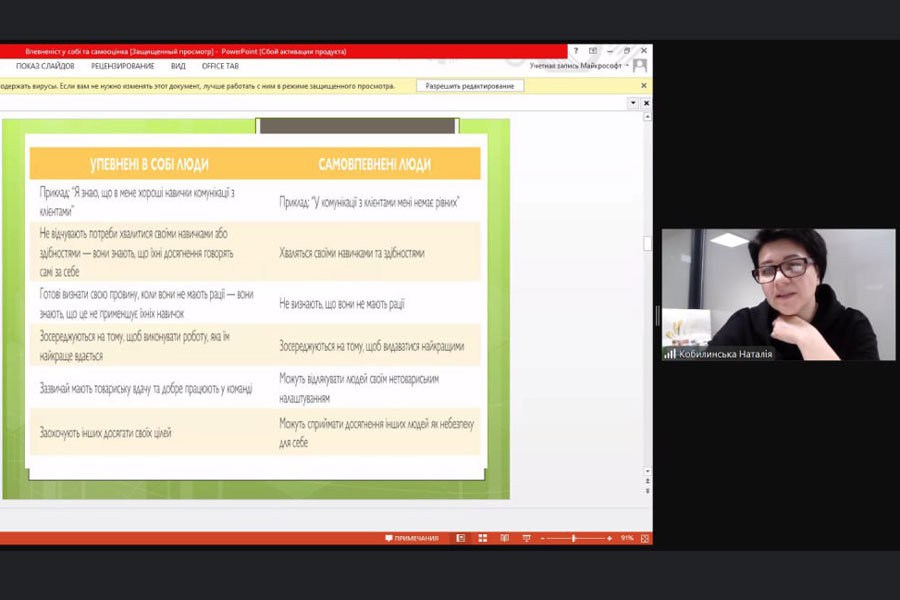Switch to Reading view icon in status bar
Screen dimensions: 900x600
pyautogui.click(x=505, y=539)
